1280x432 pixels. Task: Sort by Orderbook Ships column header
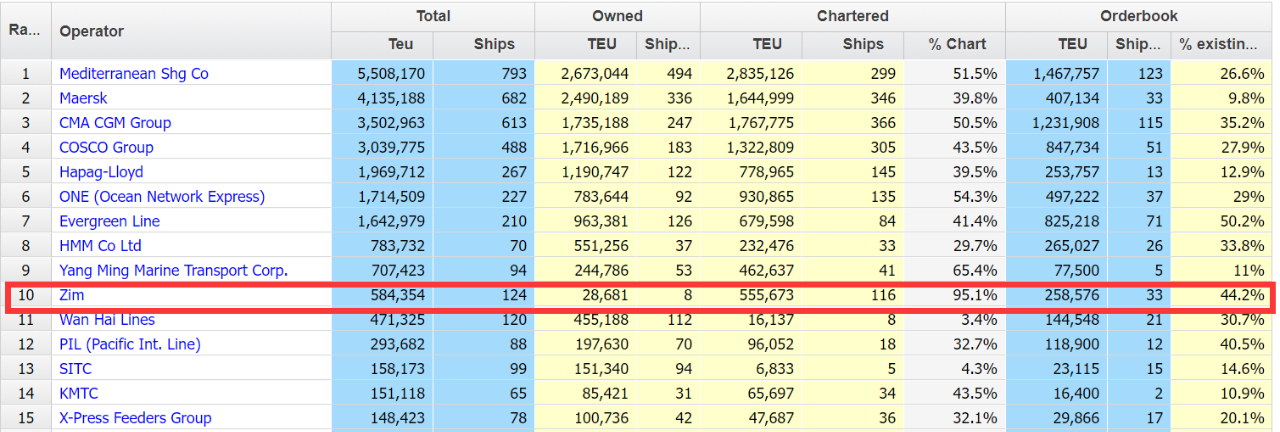pyautogui.click(x=1139, y=45)
